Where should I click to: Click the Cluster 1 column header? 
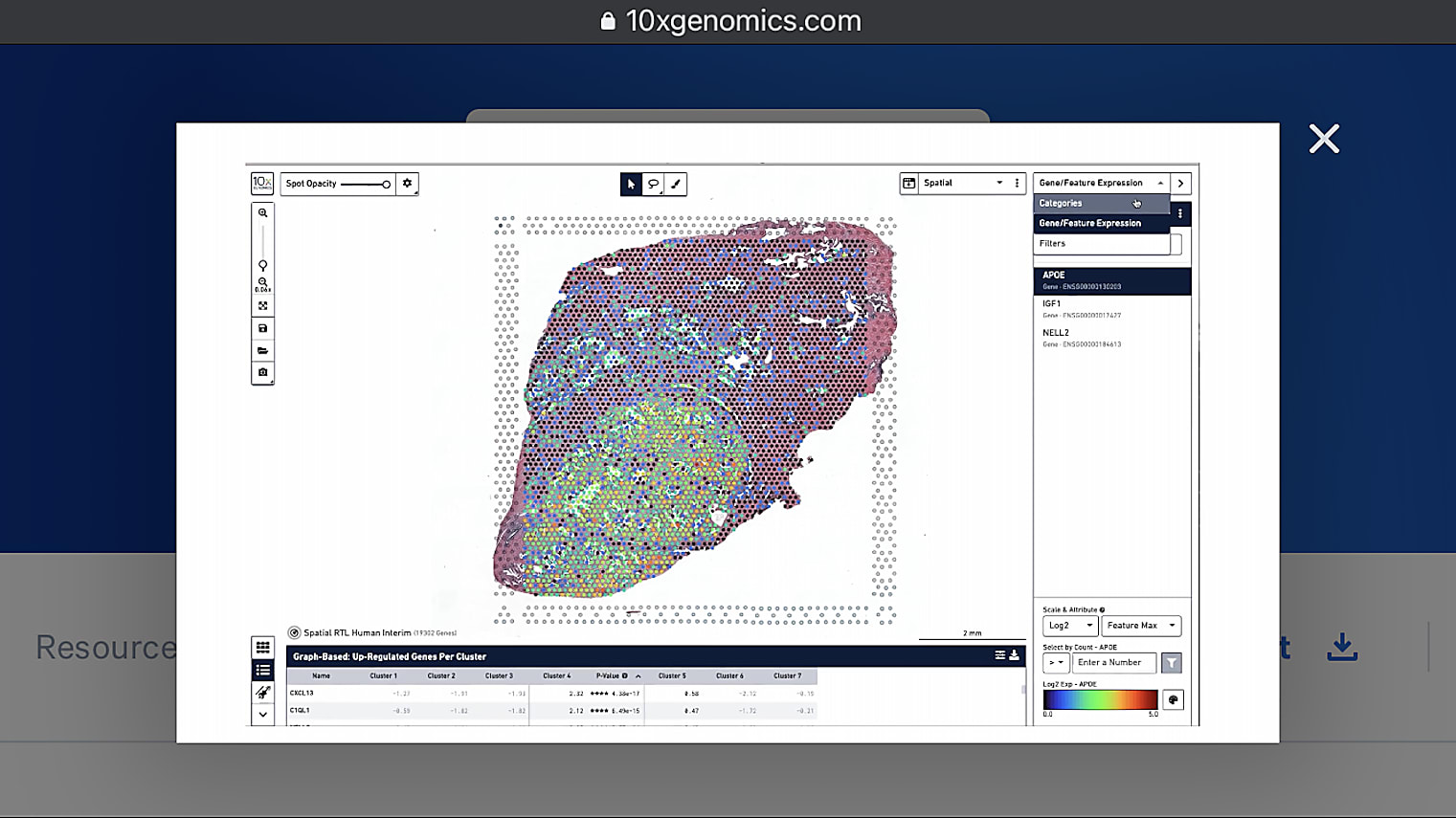pos(384,676)
